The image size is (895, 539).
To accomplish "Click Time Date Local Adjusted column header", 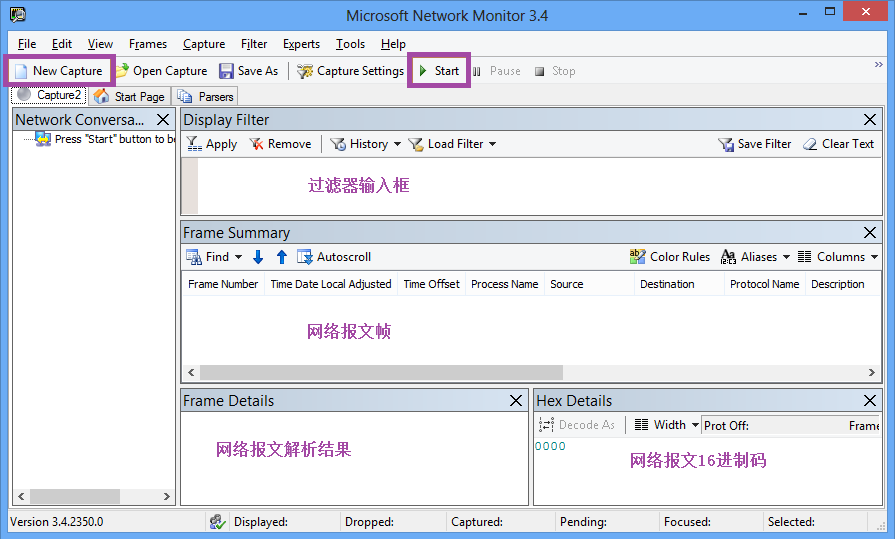I will [331, 284].
